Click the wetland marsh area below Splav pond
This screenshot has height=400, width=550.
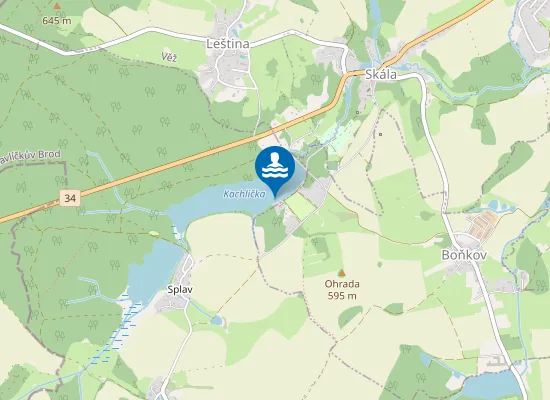pos(114,332)
